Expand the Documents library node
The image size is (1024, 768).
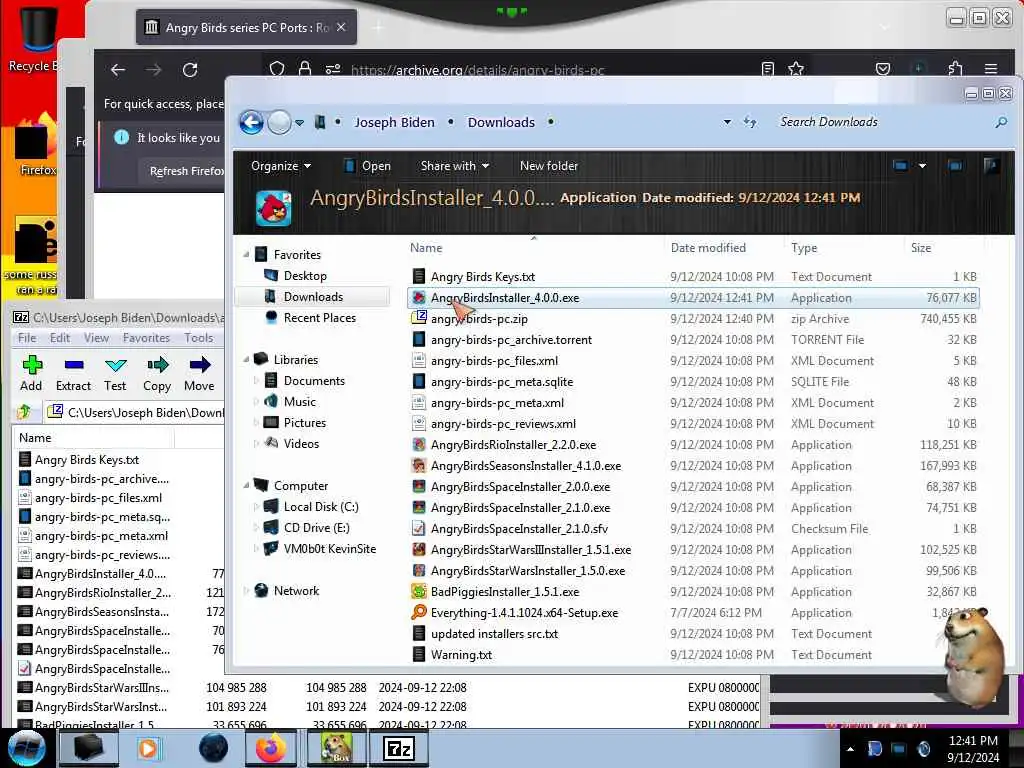coord(256,380)
